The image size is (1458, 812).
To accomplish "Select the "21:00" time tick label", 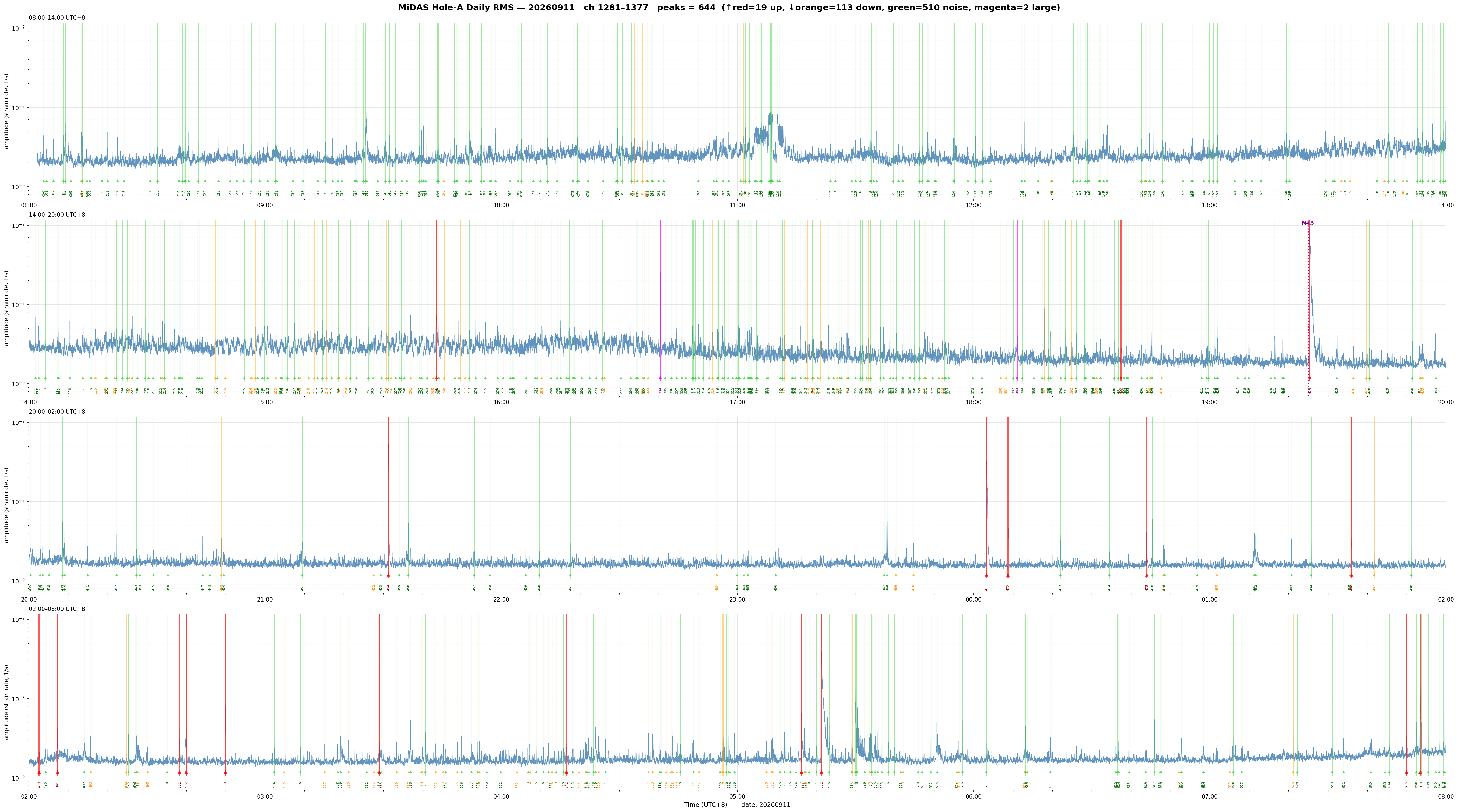I will pyautogui.click(x=265, y=600).
